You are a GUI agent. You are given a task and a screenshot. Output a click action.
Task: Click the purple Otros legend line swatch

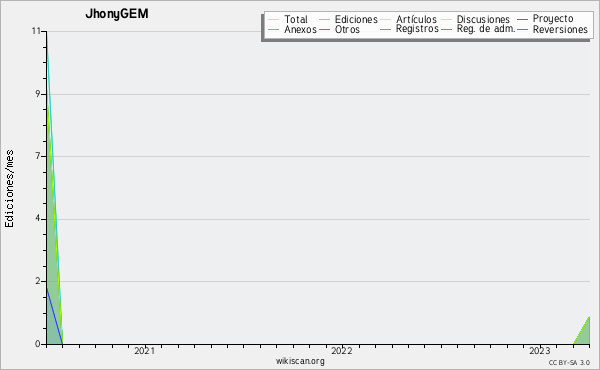(x=324, y=30)
